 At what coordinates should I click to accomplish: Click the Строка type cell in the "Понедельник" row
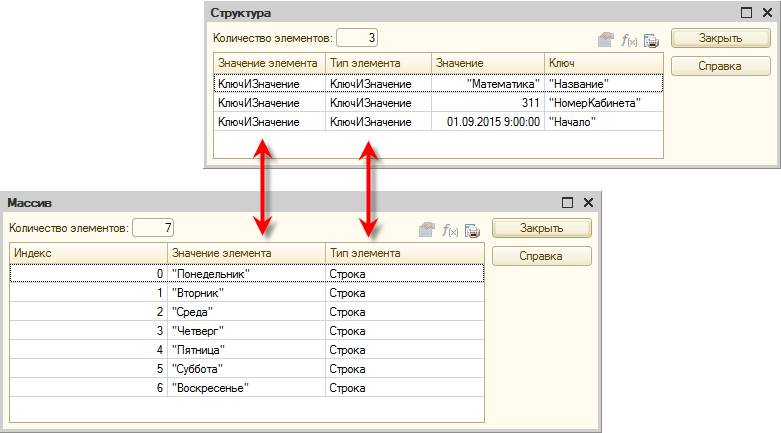pos(404,274)
